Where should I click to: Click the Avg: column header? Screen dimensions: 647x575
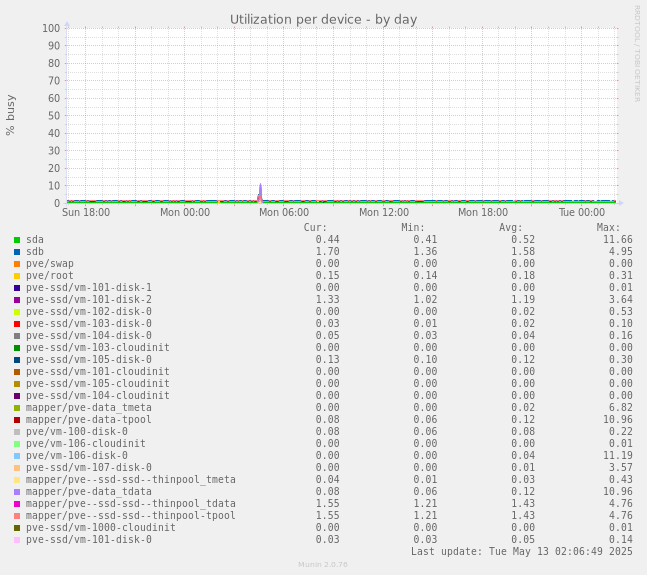coord(510,228)
